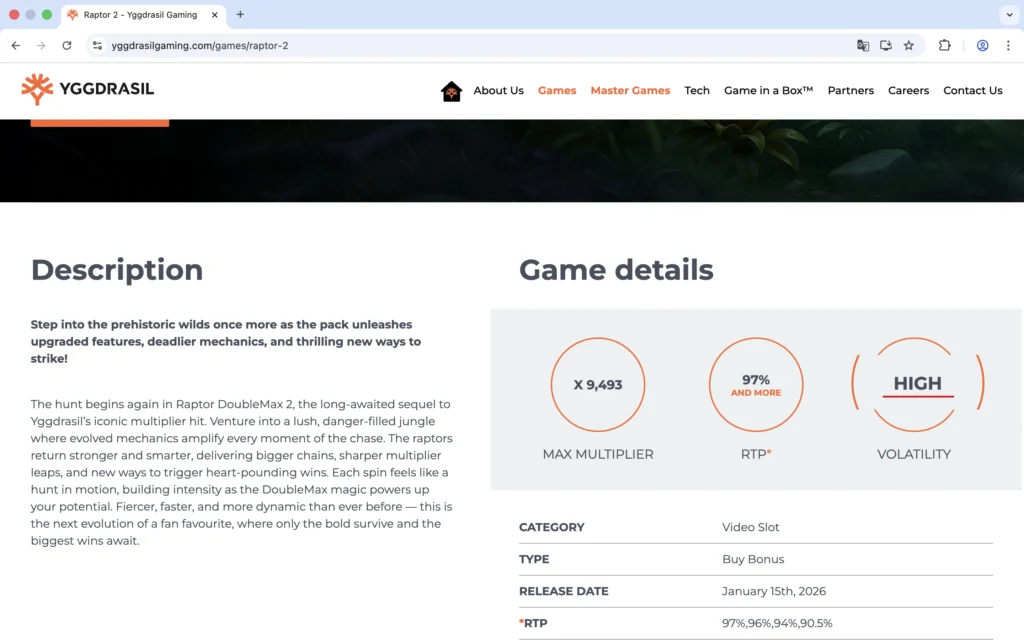Image resolution: width=1024 pixels, height=640 pixels.
Task: Open the Game in a Box menu item
Action: [769, 91]
